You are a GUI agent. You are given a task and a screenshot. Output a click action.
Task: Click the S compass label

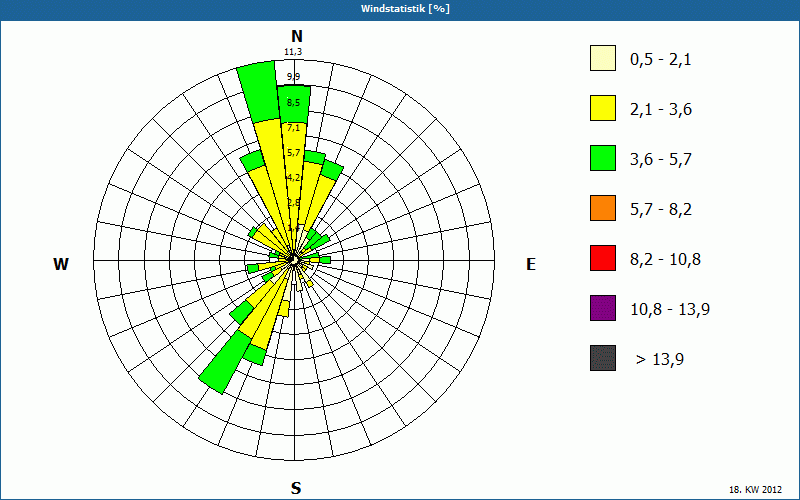[x=296, y=488]
